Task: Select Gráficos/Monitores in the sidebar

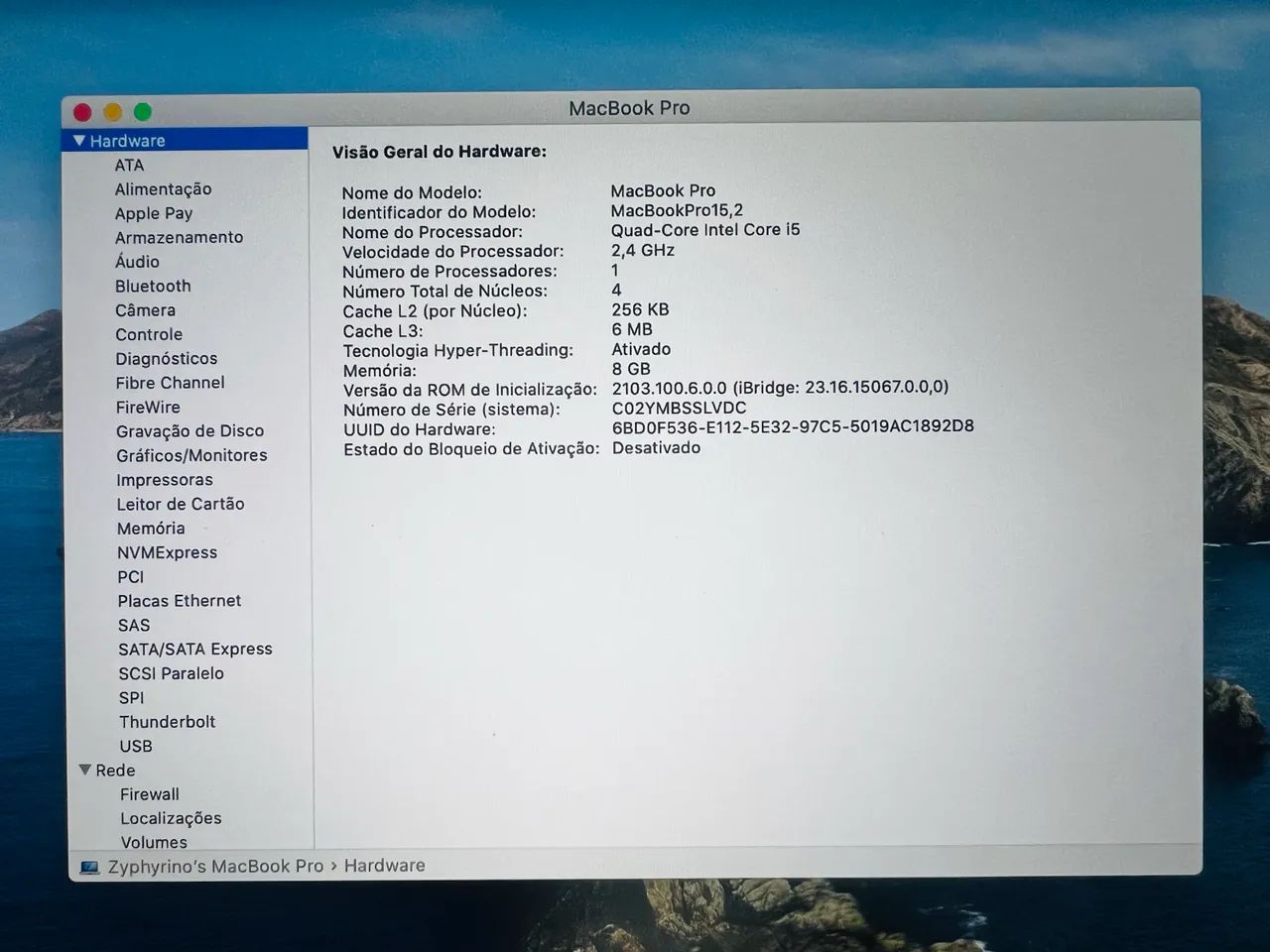Action: click(x=191, y=455)
